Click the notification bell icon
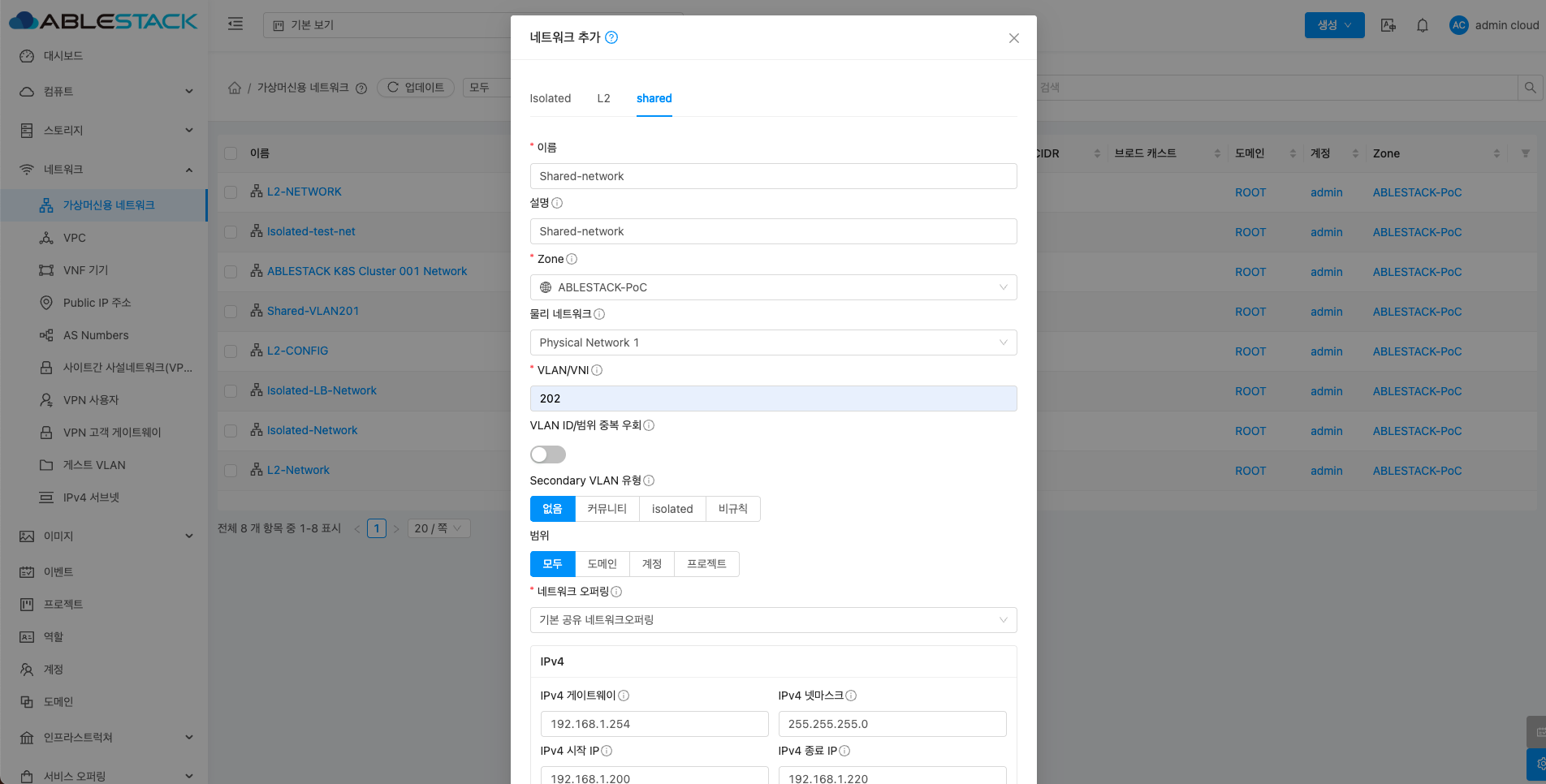 pos(1422,25)
